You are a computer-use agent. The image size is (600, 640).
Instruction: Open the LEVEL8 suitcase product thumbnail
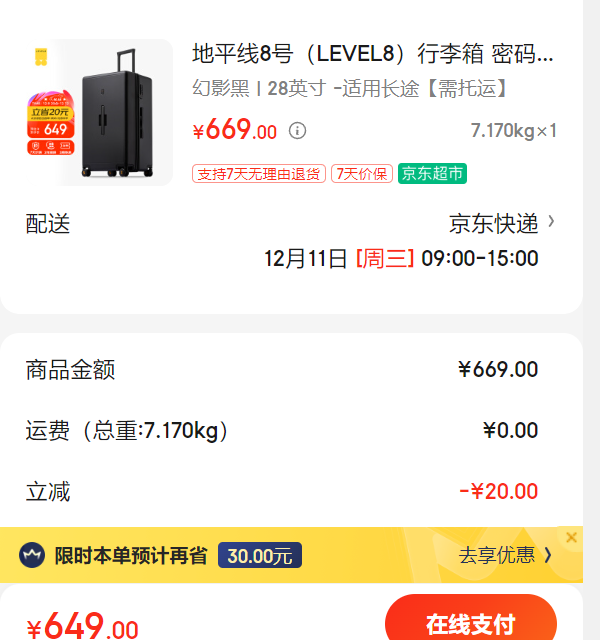click(99, 113)
